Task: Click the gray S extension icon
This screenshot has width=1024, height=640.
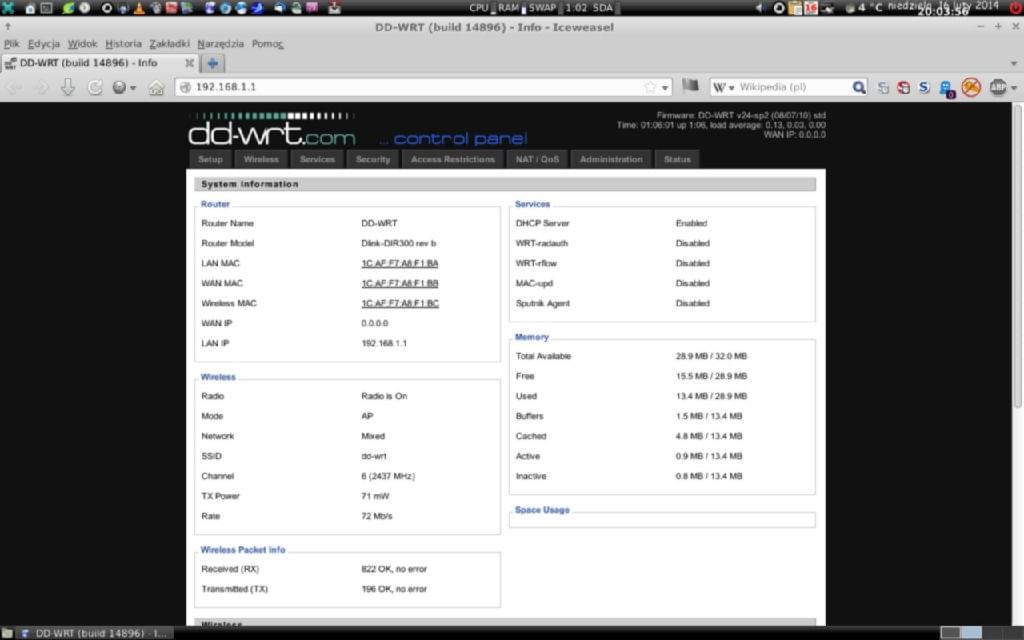Action: point(883,87)
